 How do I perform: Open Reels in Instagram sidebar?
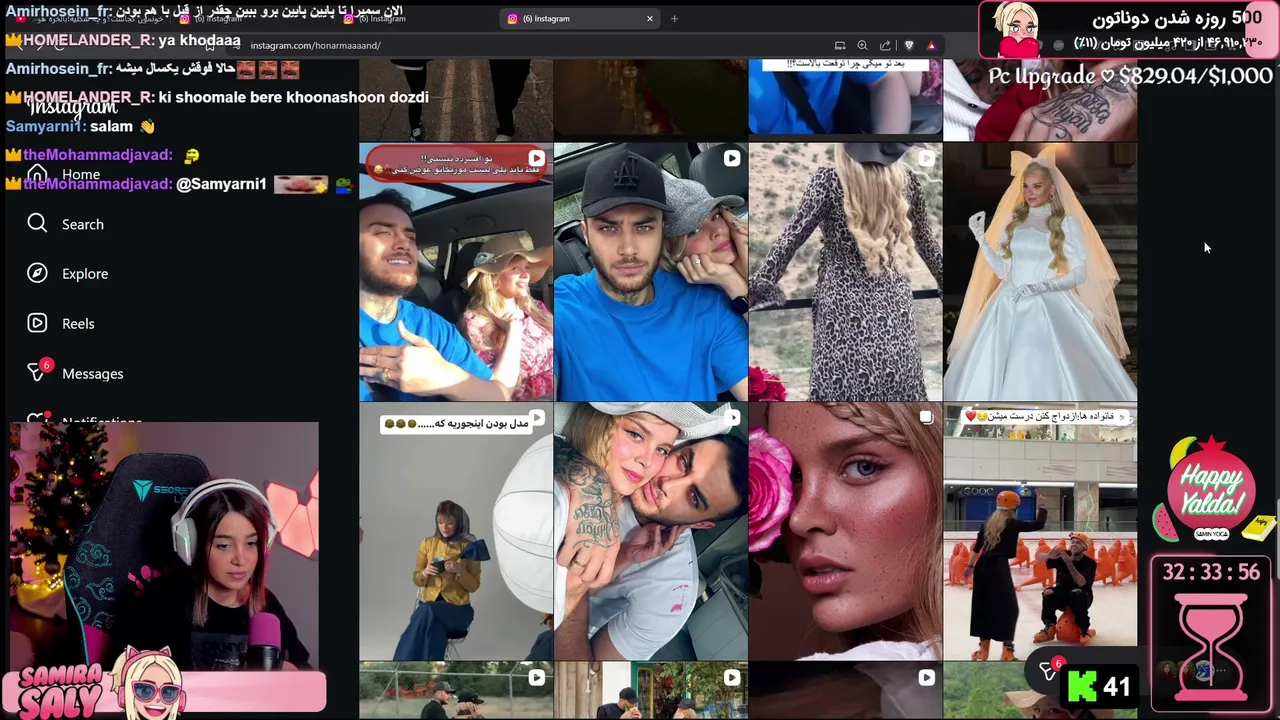click(61, 323)
